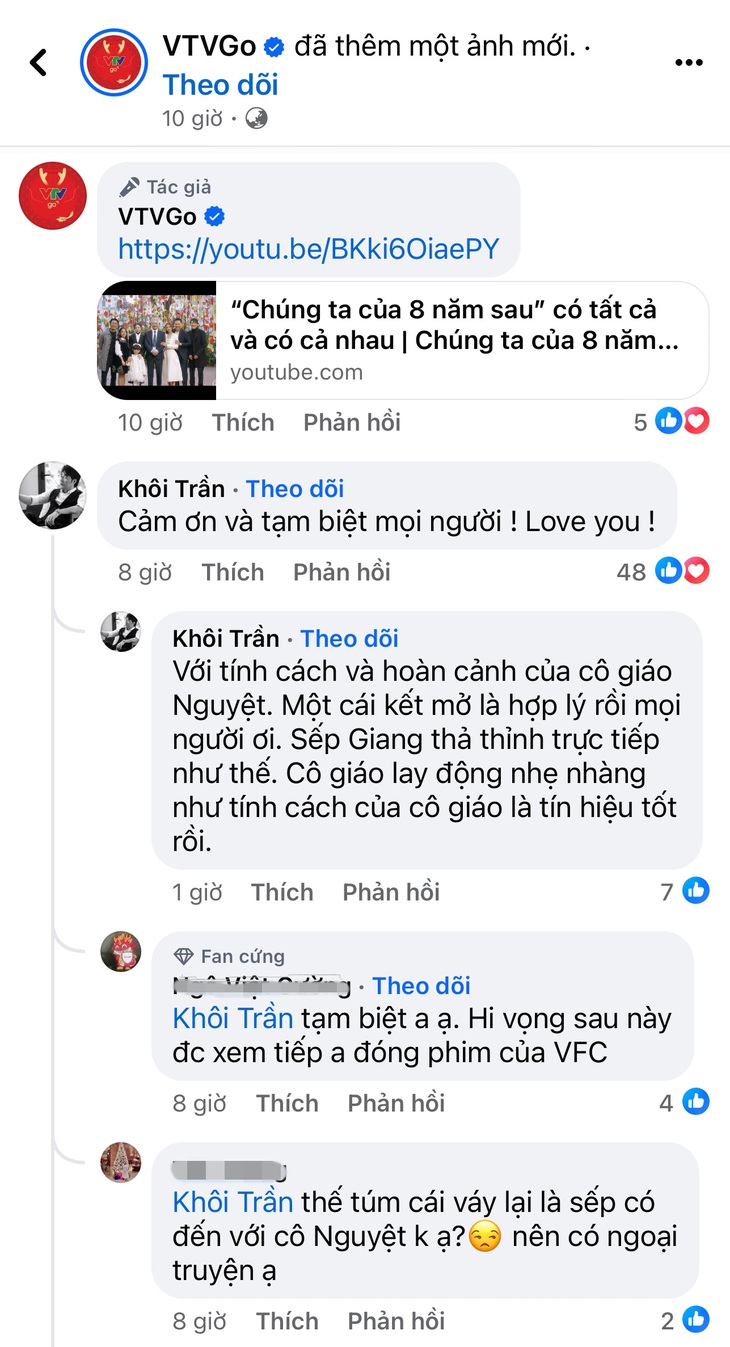The width and height of the screenshot is (730, 1347).
Task: Navigate back using the back arrow icon
Action: click(x=39, y=62)
